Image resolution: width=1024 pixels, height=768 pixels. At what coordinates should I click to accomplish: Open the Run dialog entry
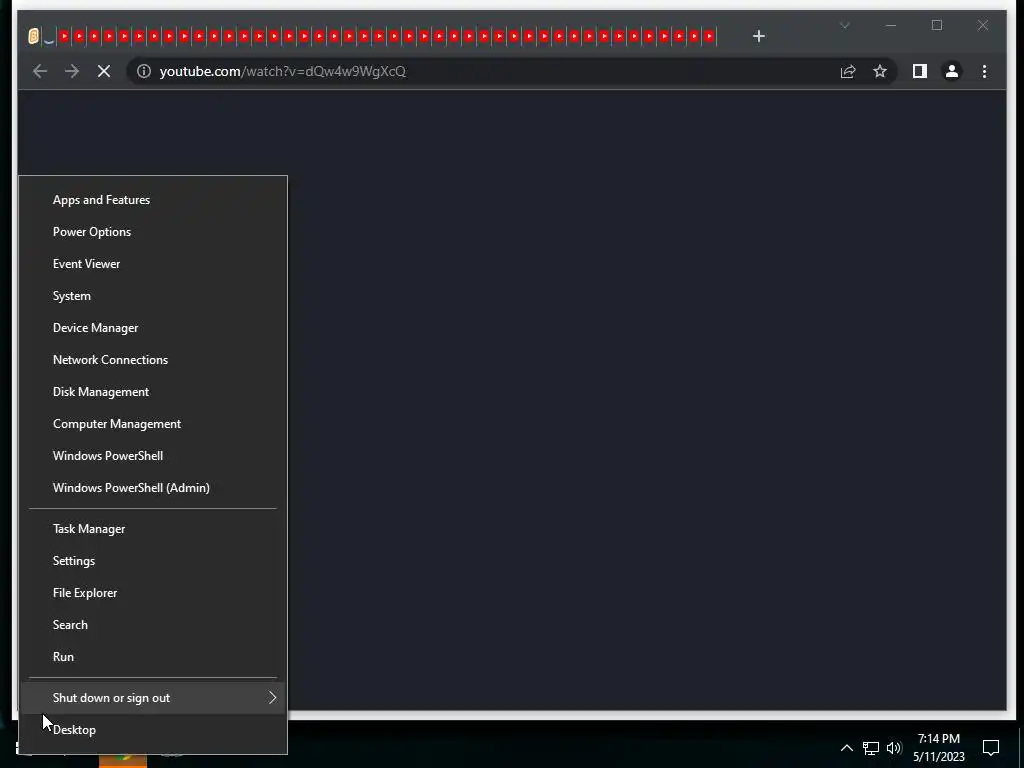click(x=153, y=657)
